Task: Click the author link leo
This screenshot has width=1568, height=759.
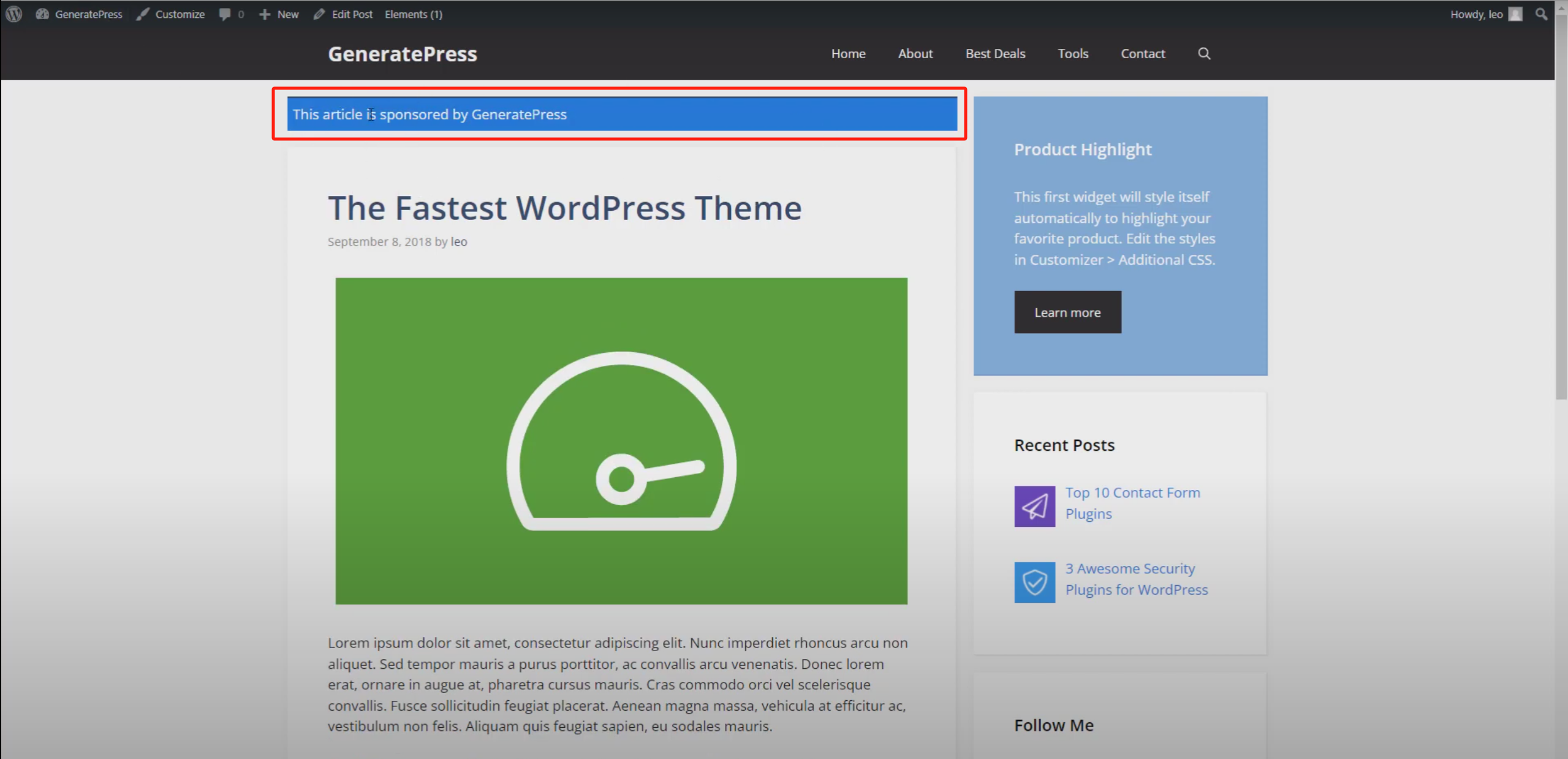Action: point(458,241)
